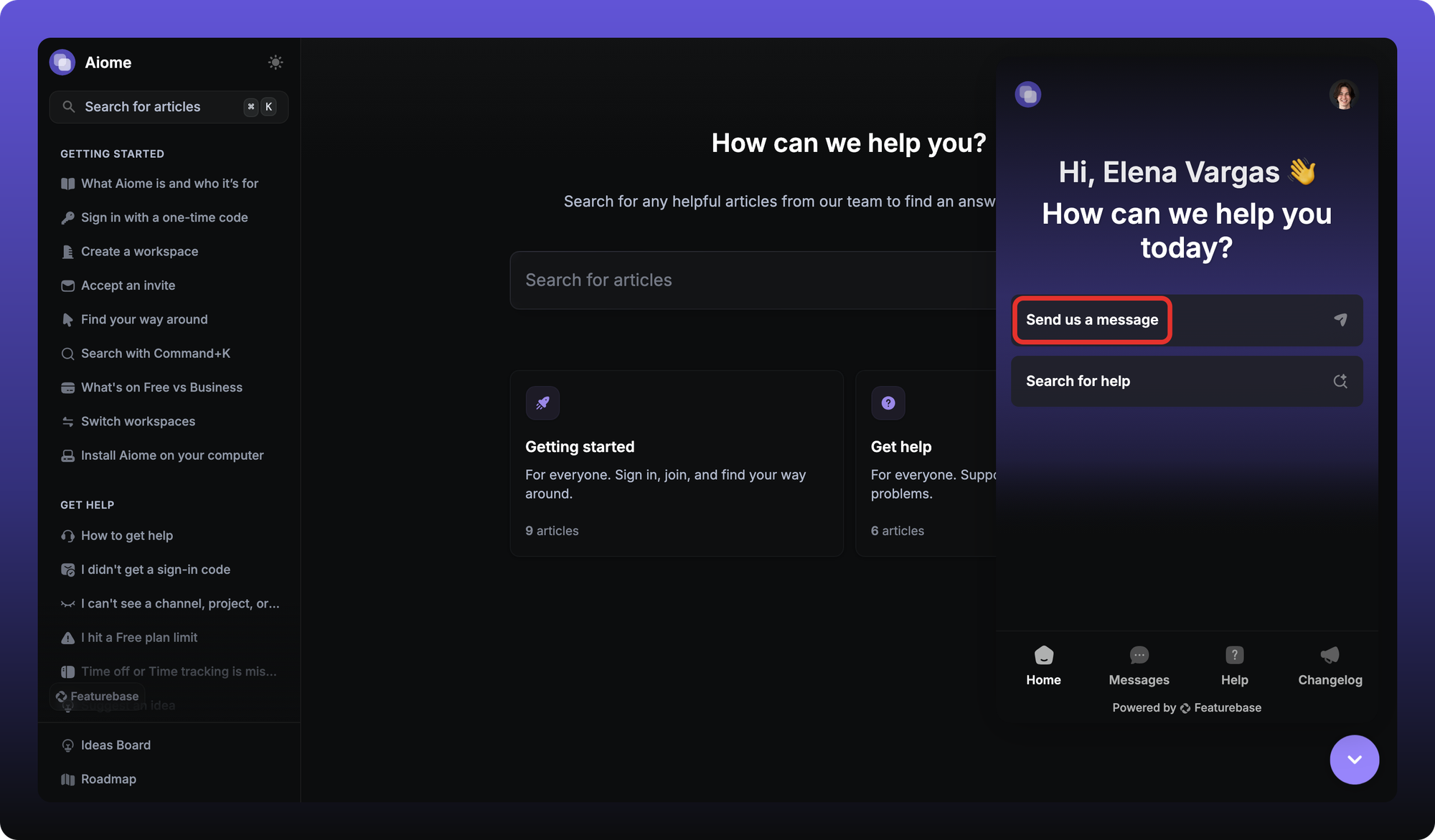
Task: Click the Aiome logo in the chat widget
Action: point(1028,94)
